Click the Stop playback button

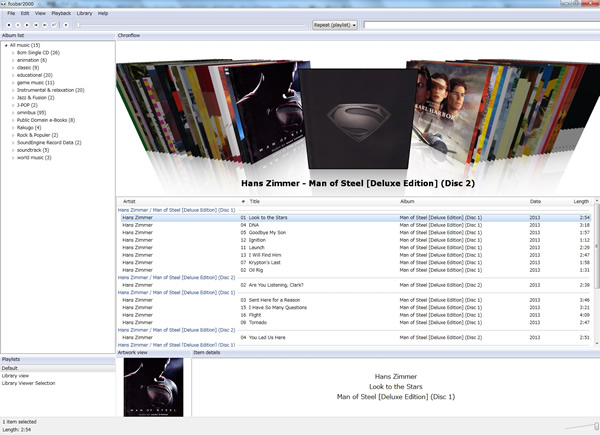pos(8,25)
